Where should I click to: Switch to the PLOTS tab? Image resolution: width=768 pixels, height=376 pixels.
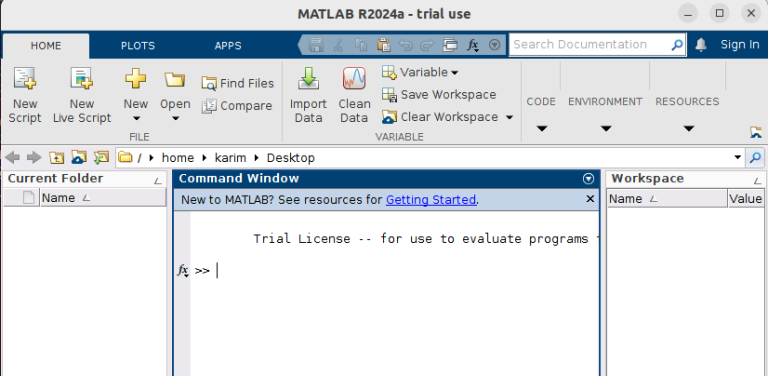(138, 46)
